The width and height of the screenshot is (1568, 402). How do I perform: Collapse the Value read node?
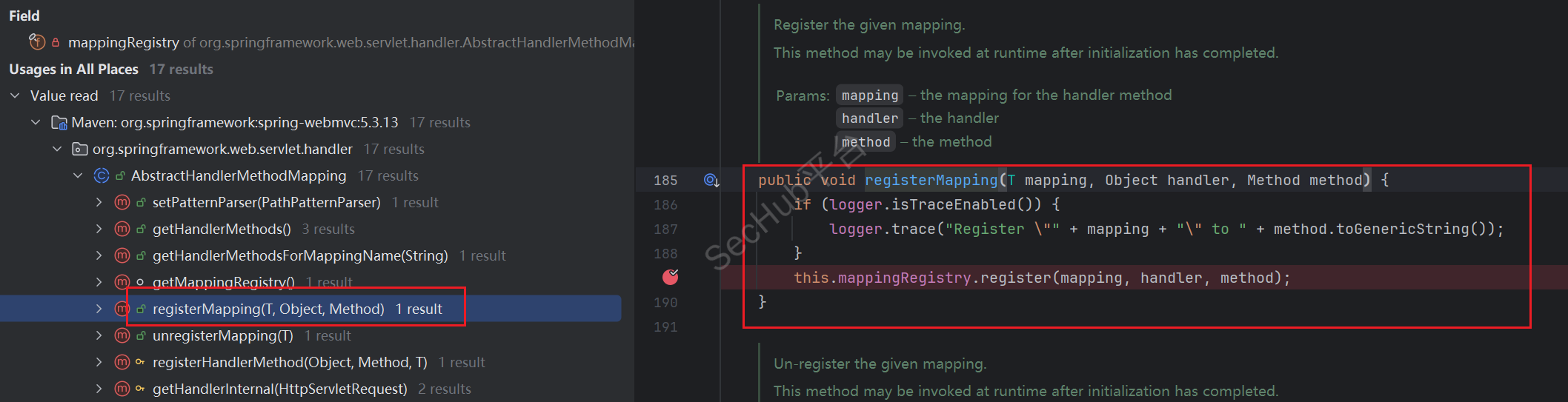[15, 96]
